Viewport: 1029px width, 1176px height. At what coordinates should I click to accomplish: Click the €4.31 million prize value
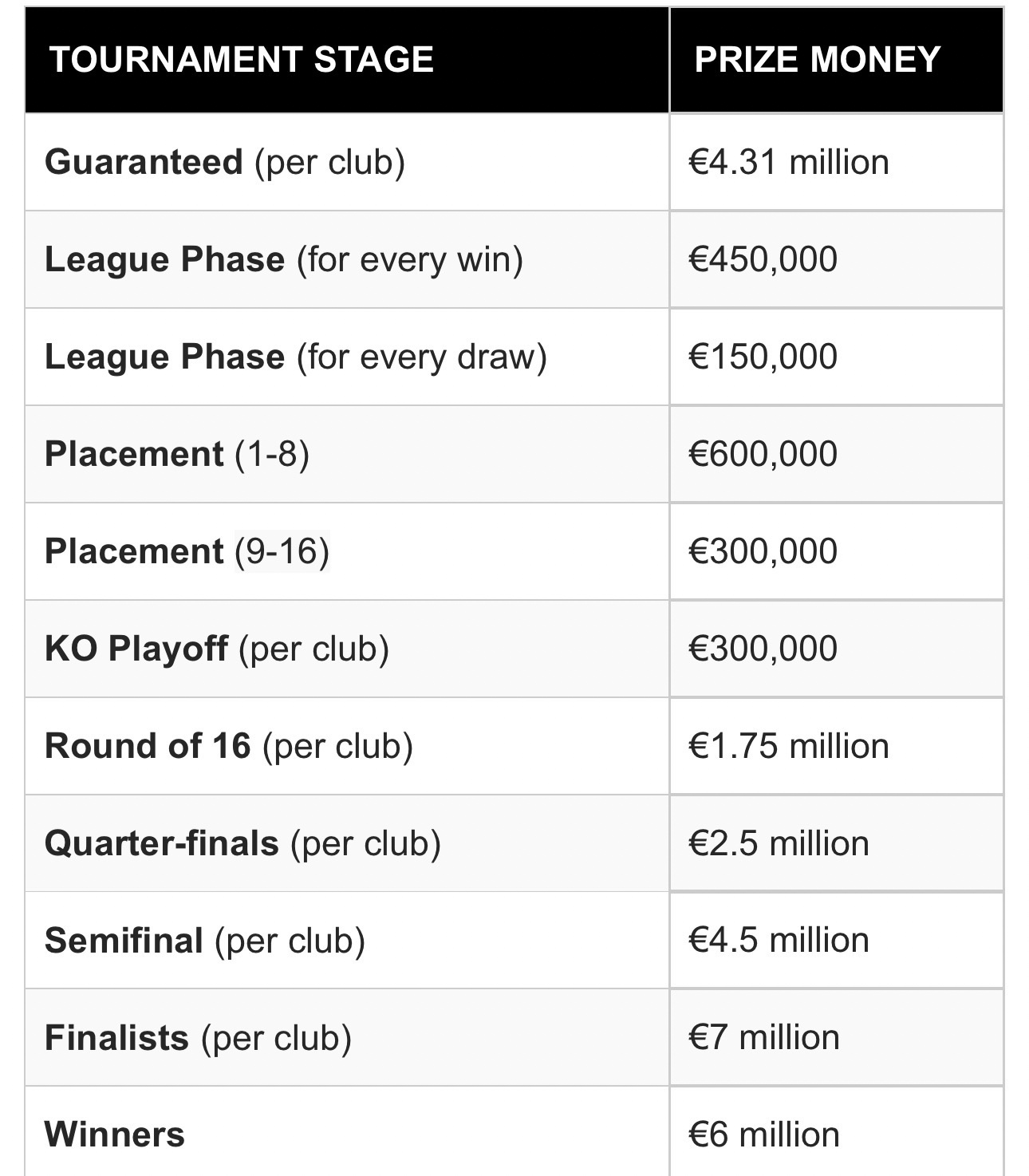pyautogui.click(x=788, y=162)
